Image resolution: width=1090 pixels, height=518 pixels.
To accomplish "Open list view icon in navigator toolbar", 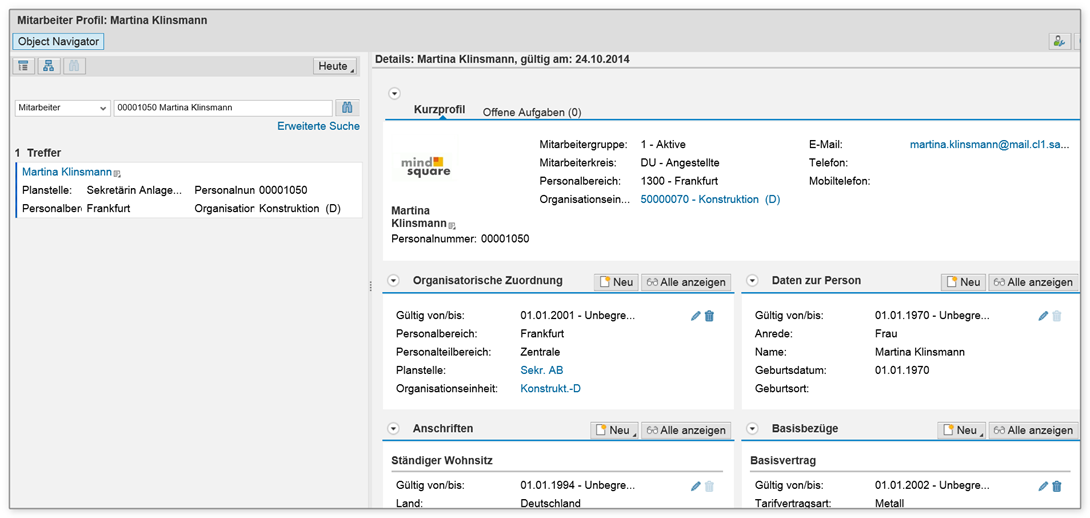I will pos(24,66).
